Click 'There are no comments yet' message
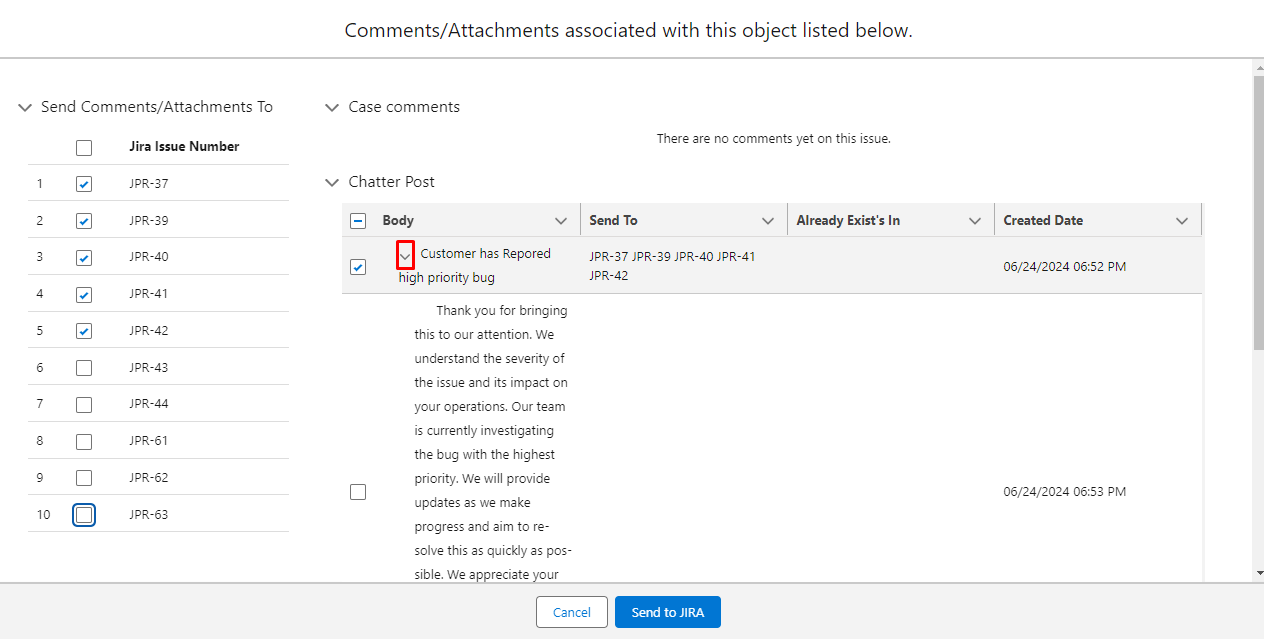 coord(773,139)
